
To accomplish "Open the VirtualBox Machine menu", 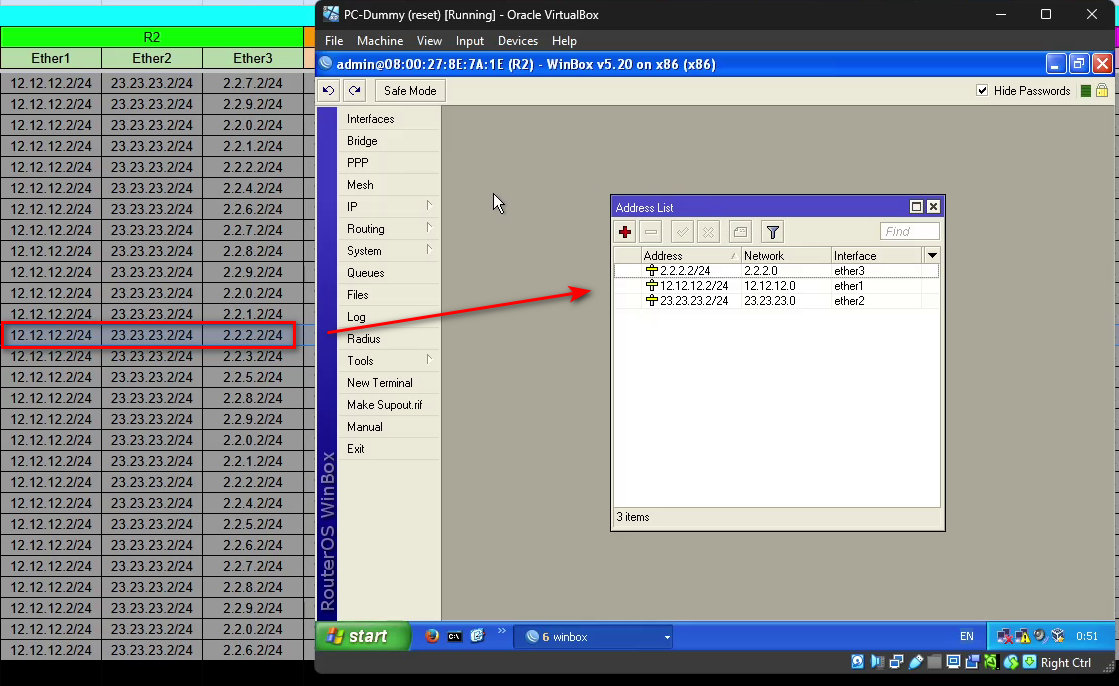I will pos(380,41).
